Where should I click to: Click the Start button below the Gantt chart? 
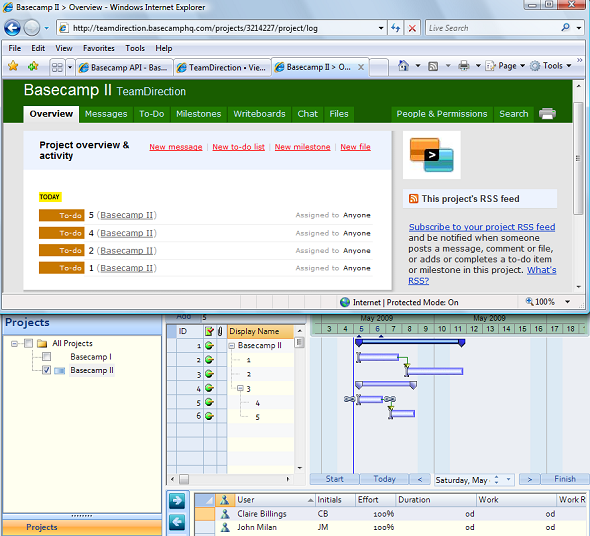click(334, 479)
